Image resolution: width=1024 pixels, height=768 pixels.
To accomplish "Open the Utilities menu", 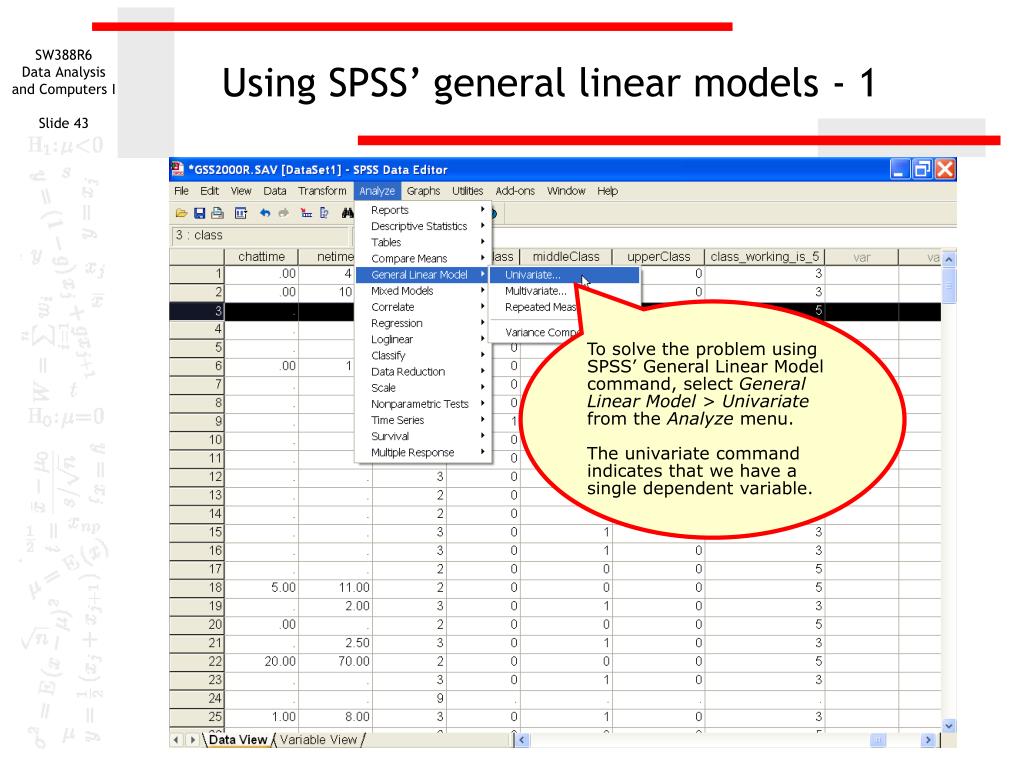I will (468, 191).
